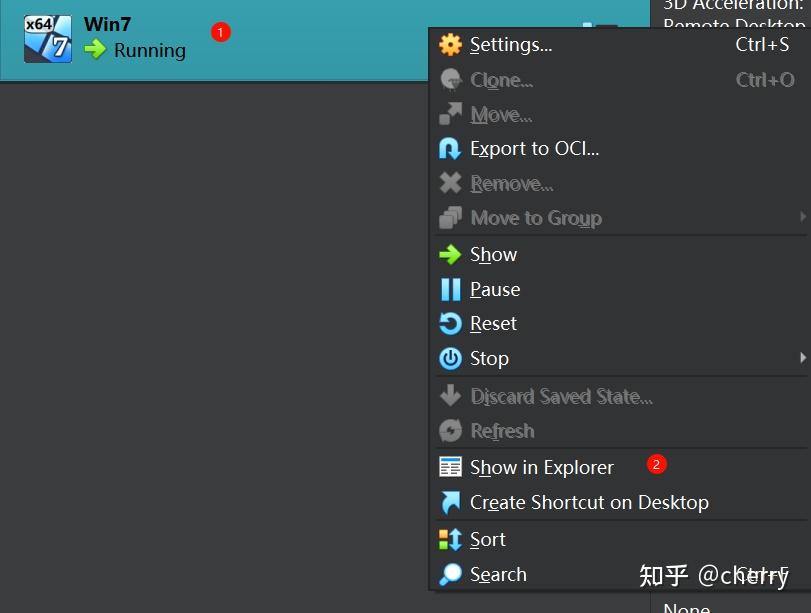This screenshot has height=613, width=811.
Task: Expand the Stop submenu arrow
Action: (x=802, y=357)
